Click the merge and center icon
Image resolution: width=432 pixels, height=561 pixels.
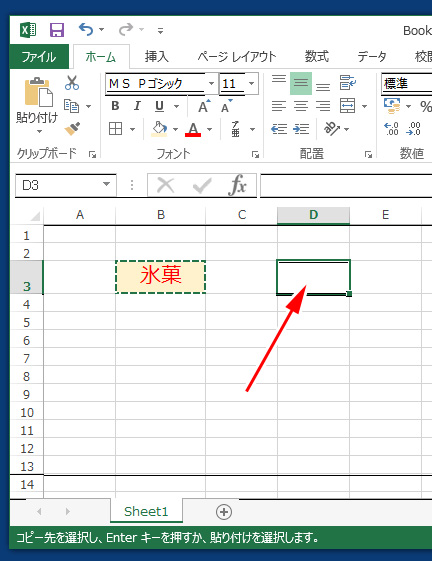pyautogui.click(x=348, y=106)
